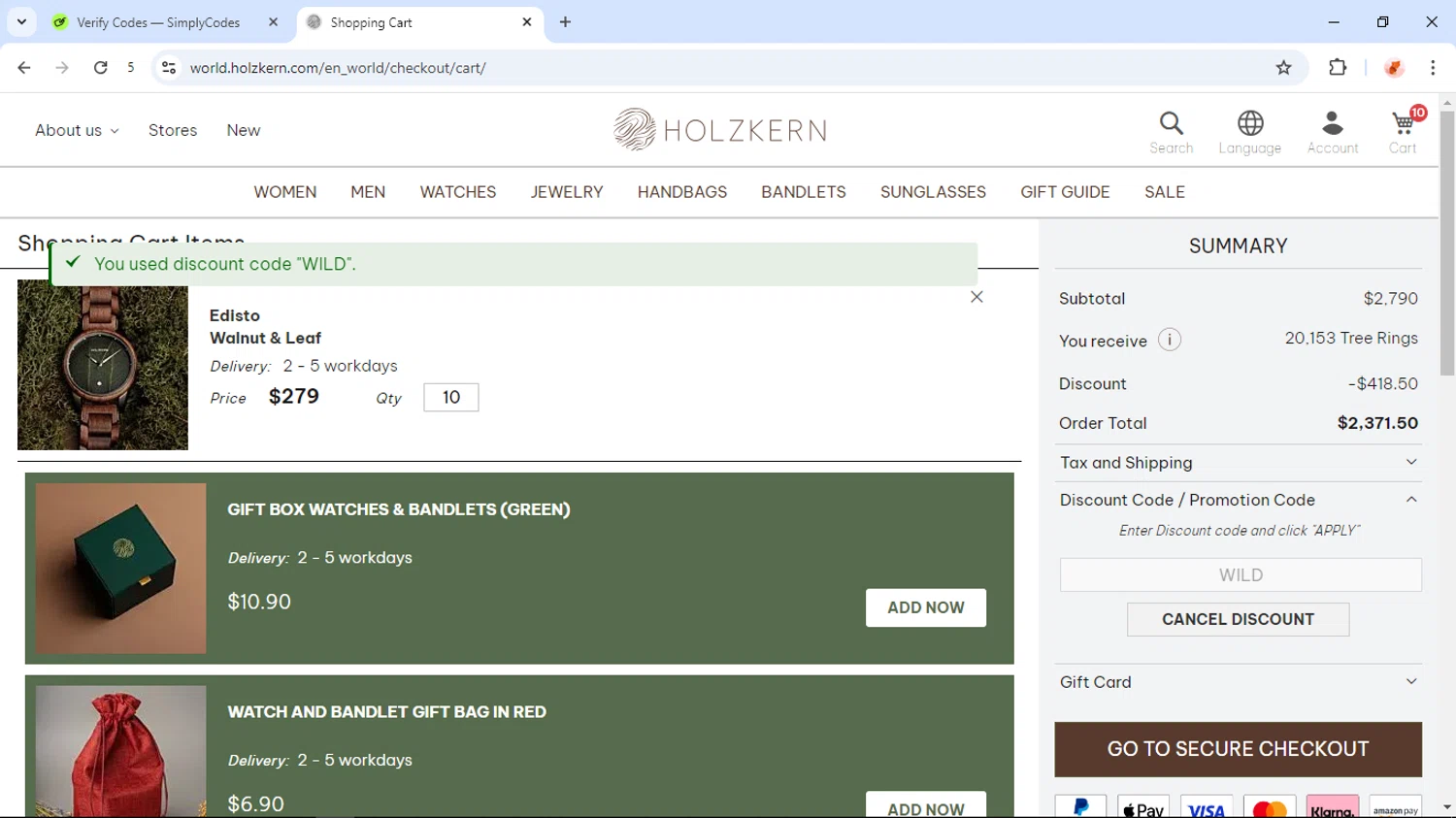The width and height of the screenshot is (1456, 818).
Task: Open the Stores link
Action: click(173, 130)
